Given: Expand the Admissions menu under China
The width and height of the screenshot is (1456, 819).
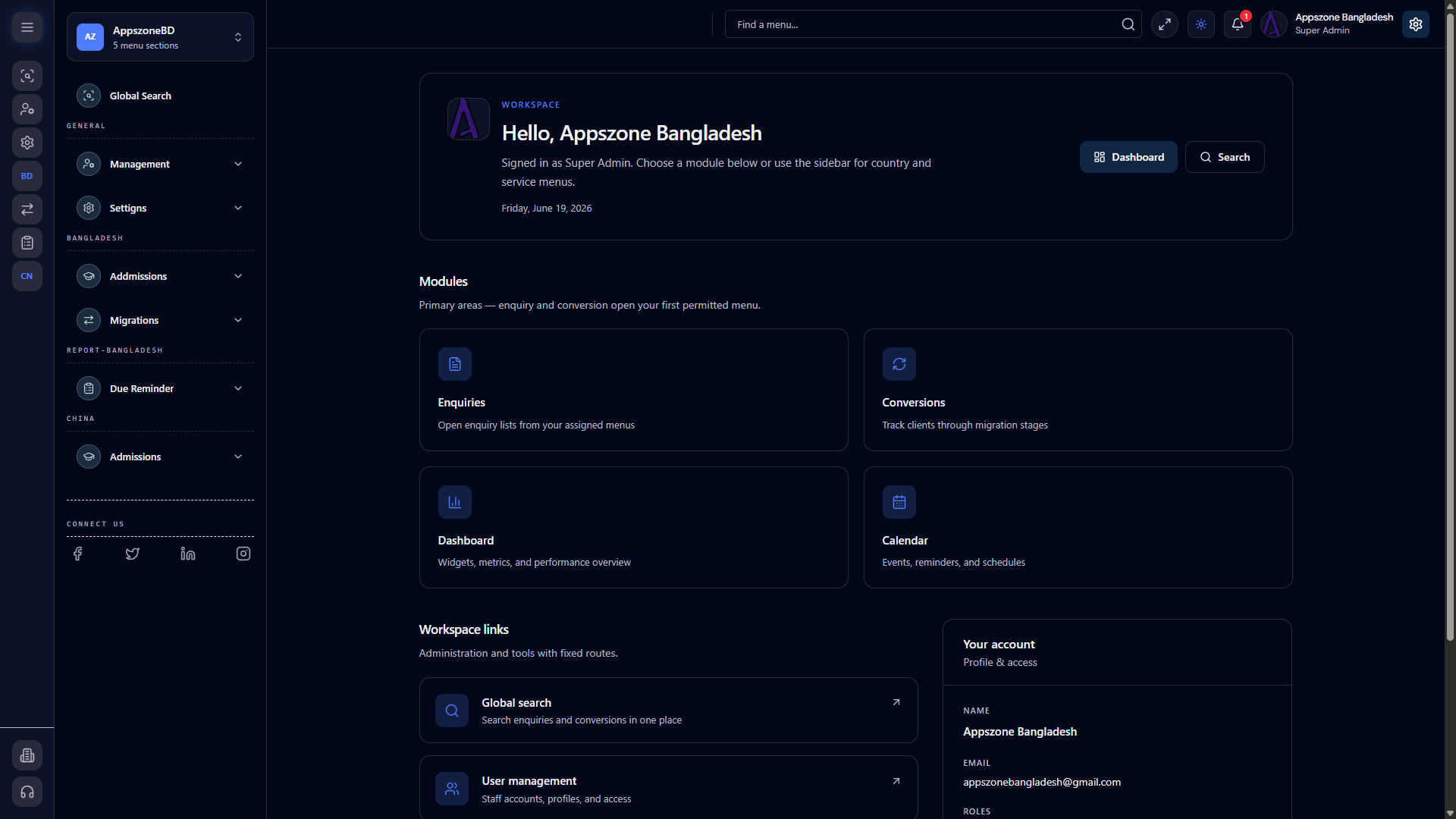Looking at the screenshot, I should (160, 457).
